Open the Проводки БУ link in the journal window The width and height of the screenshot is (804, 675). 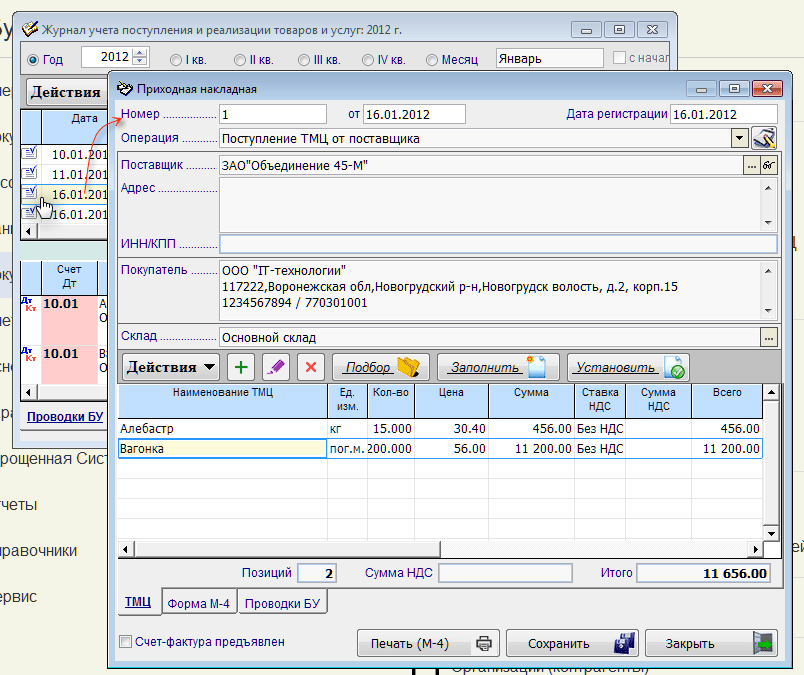pos(65,416)
